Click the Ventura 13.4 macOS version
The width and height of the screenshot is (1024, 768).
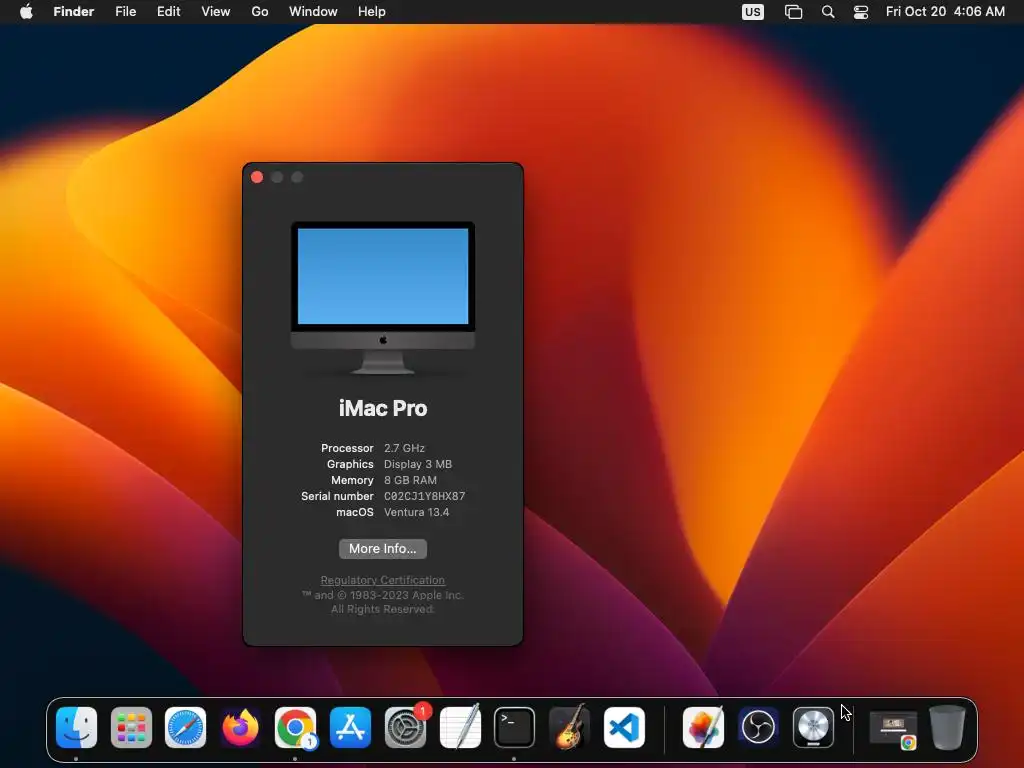417,512
